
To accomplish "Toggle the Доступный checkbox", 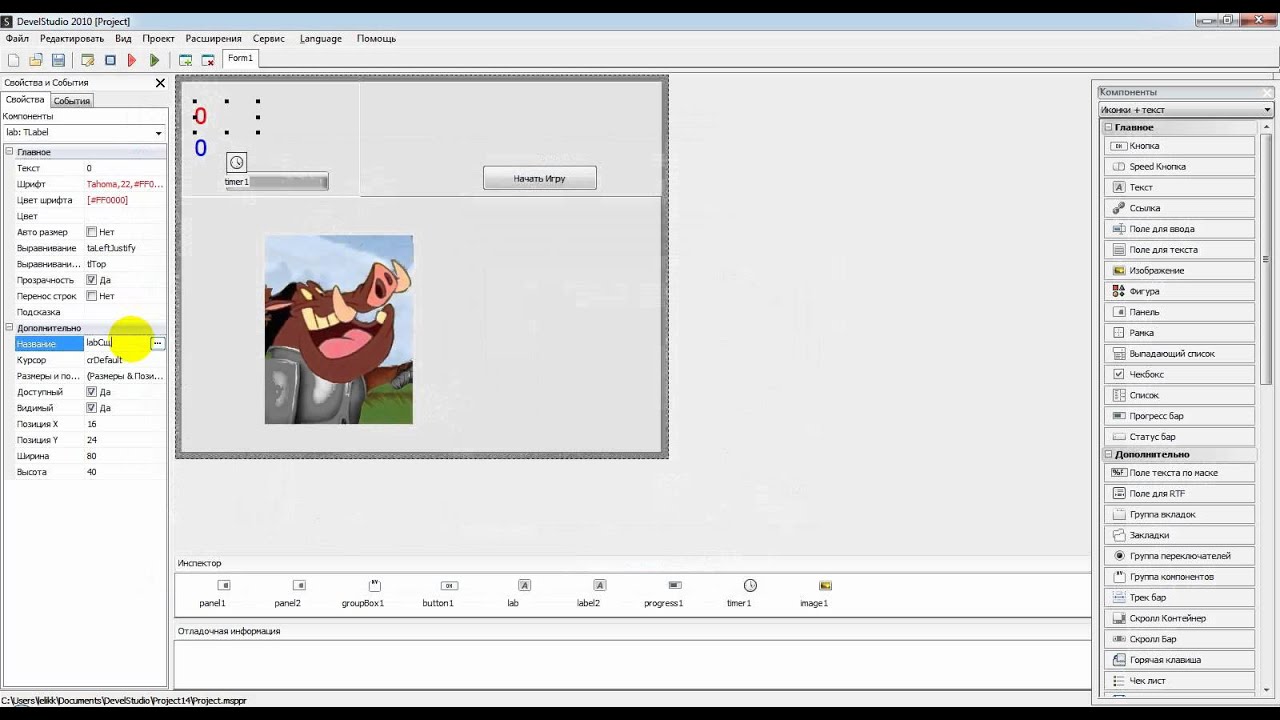I will tap(92, 392).
